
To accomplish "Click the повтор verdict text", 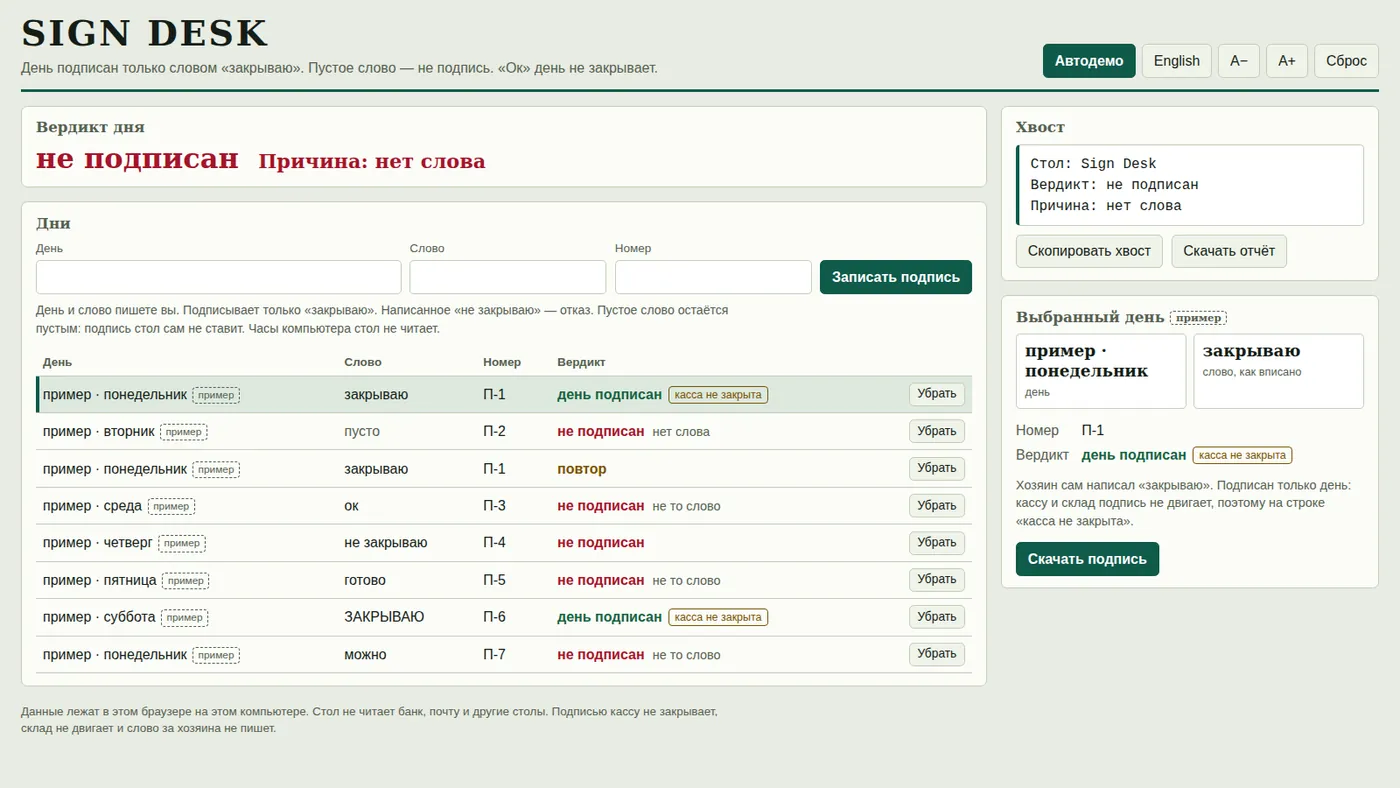I will point(582,469).
